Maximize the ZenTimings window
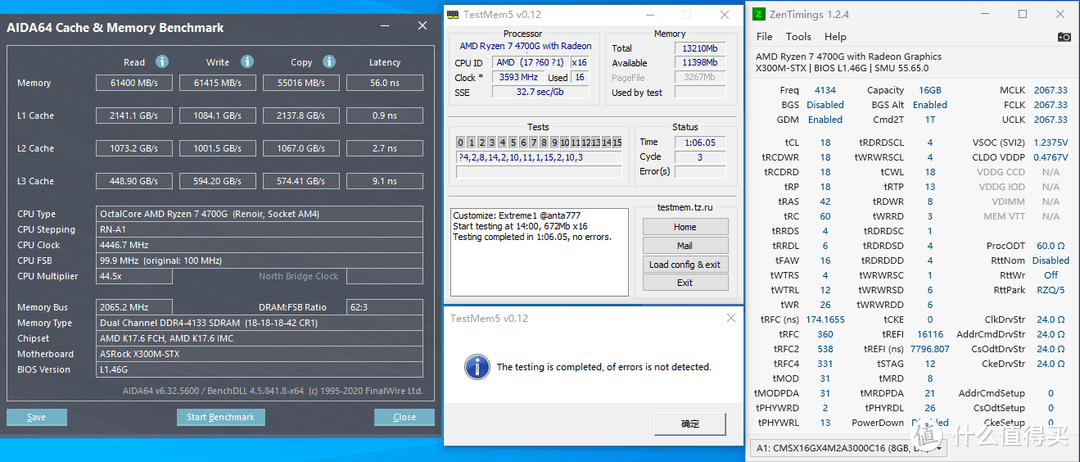 coord(1023,14)
